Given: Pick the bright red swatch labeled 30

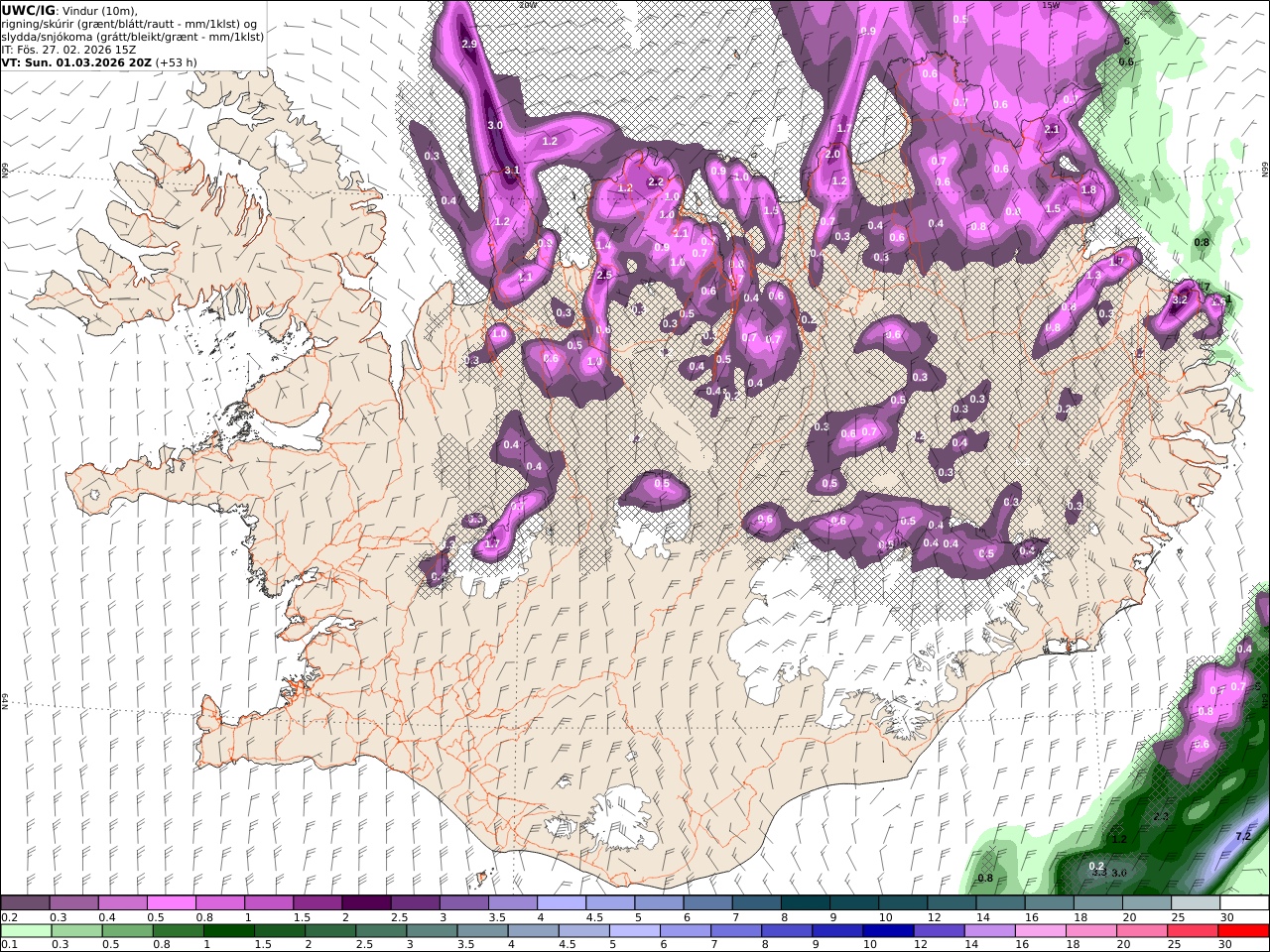Looking at the screenshot, I should coord(1243,931).
